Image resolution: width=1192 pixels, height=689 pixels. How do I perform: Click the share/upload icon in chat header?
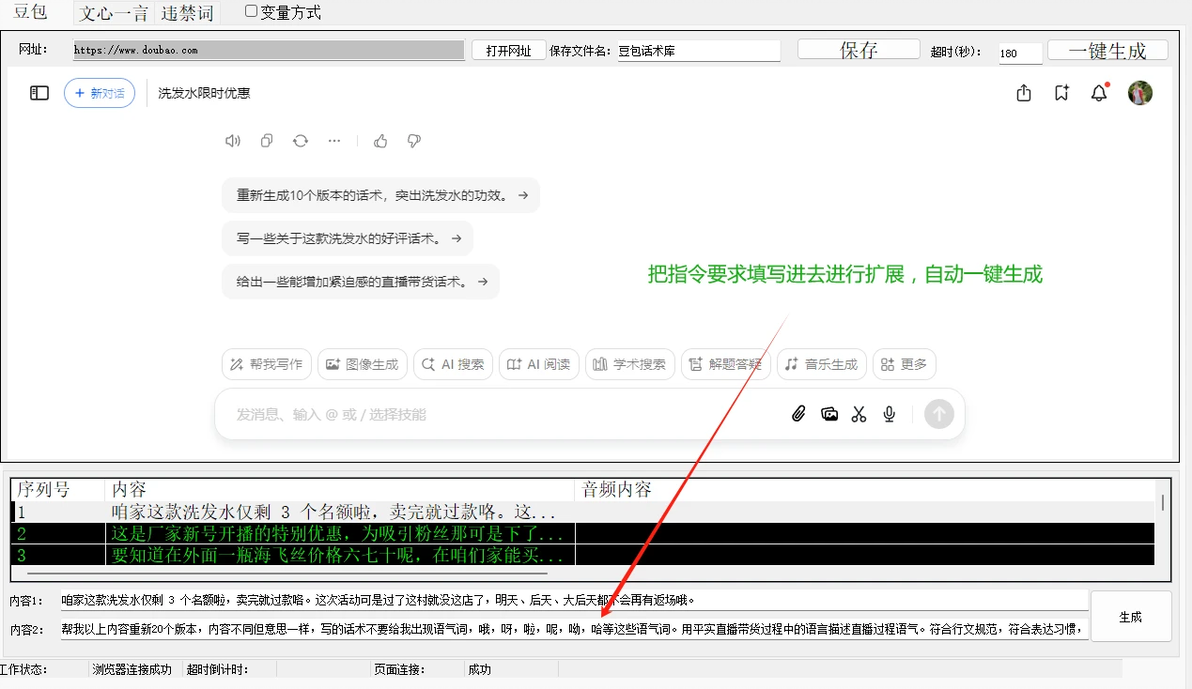(x=1024, y=93)
